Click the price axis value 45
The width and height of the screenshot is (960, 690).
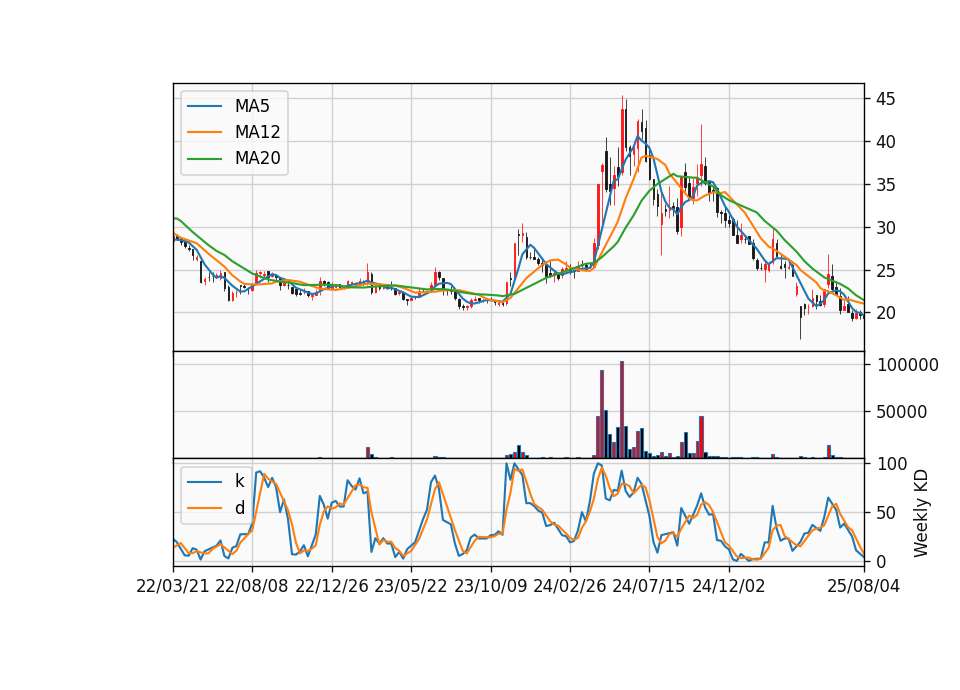(x=885, y=99)
